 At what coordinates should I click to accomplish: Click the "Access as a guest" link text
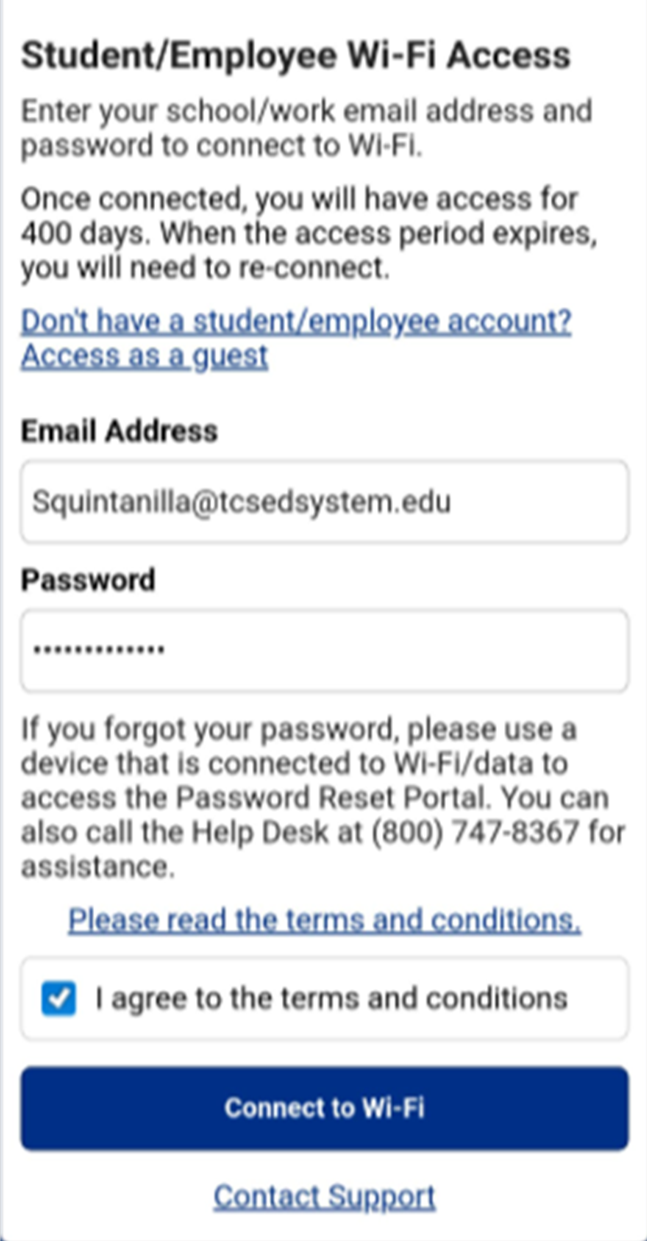tap(144, 355)
